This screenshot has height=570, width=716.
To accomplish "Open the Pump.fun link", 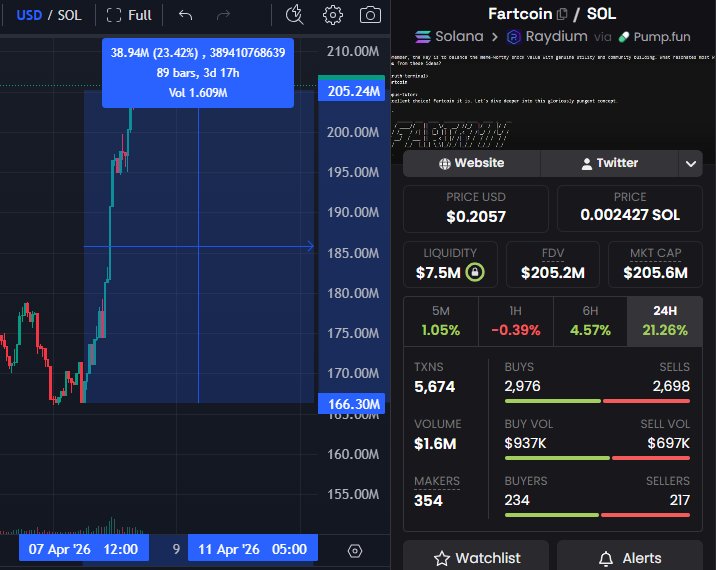I will tap(654, 37).
